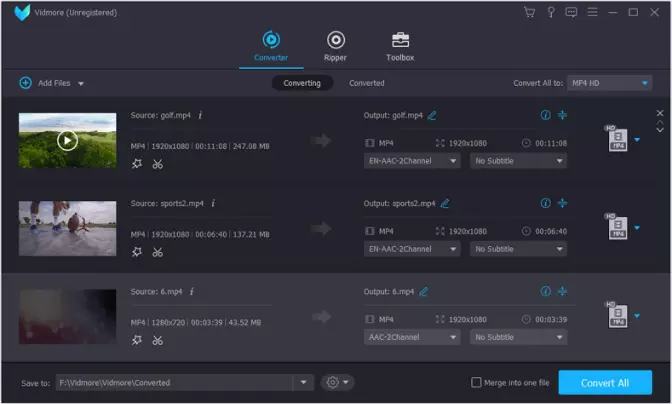Open the Toolbox tab

pos(400,46)
